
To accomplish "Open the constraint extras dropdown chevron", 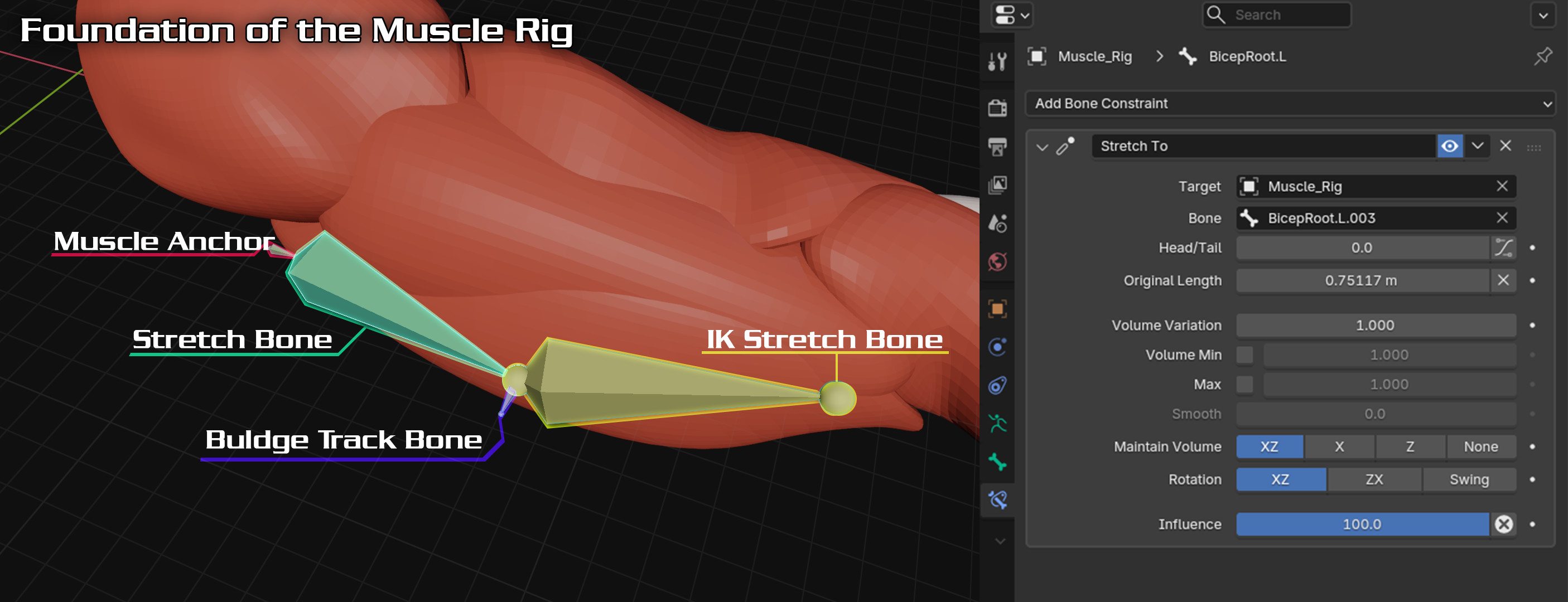I will coord(1475,146).
